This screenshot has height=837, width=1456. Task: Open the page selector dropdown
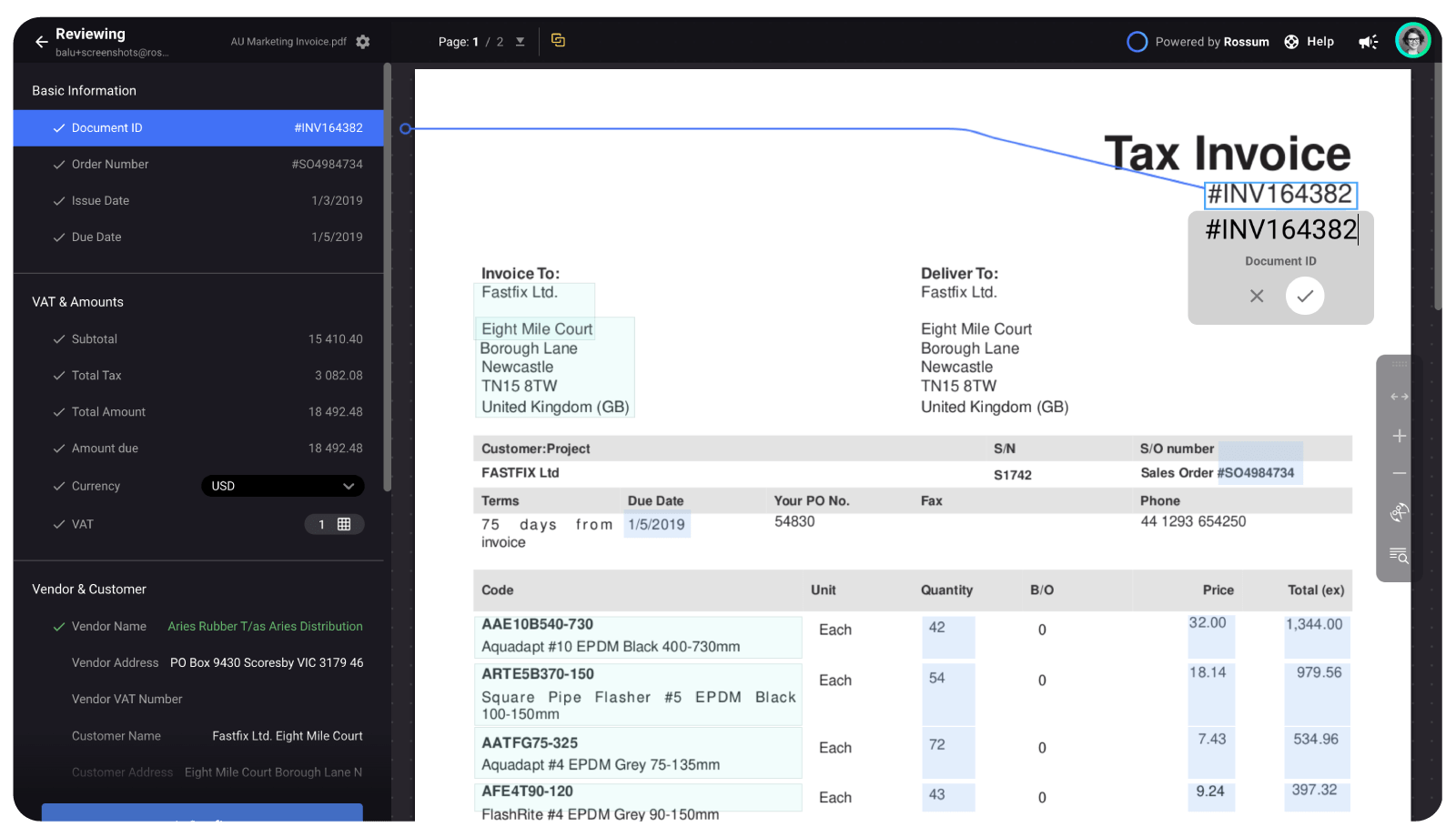pyautogui.click(x=520, y=41)
